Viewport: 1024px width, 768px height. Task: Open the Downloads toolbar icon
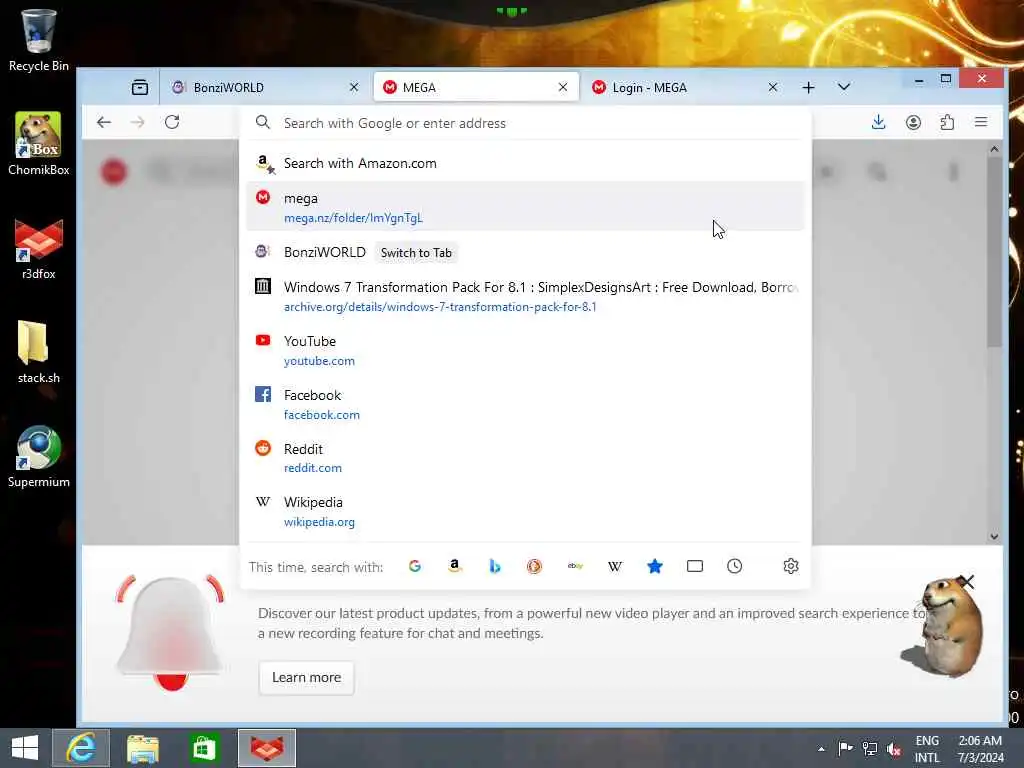[x=878, y=122]
